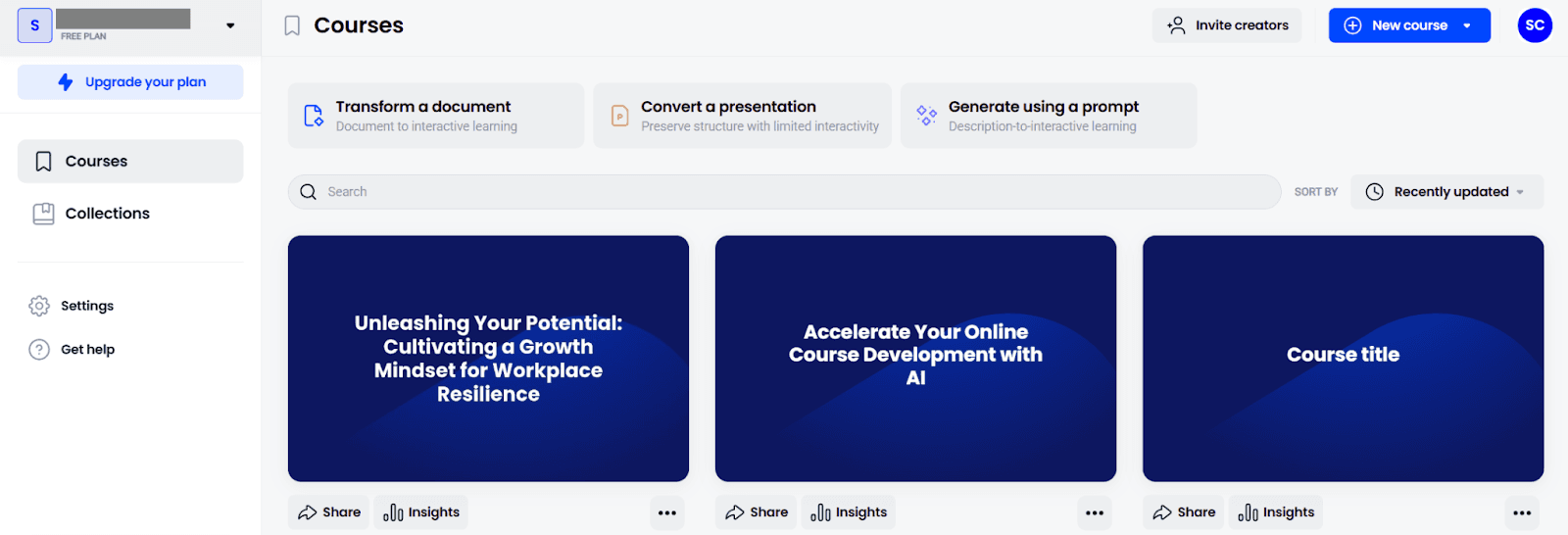Image resolution: width=1568 pixels, height=535 pixels.
Task: Open more options for Accelerate Your Online Course card
Action: (1094, 512)
